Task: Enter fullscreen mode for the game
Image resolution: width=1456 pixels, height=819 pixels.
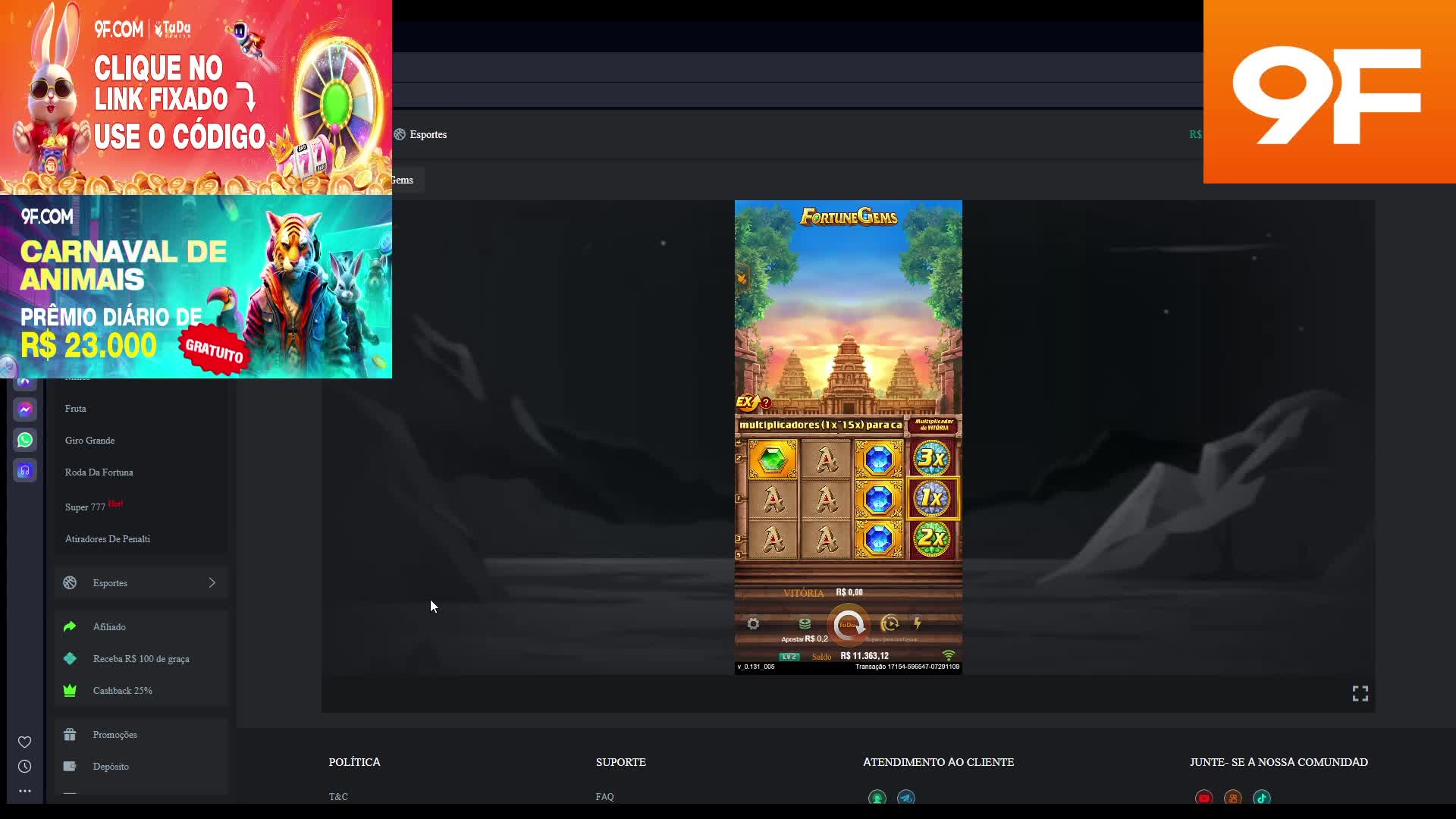Action: tap(1360, 694)
